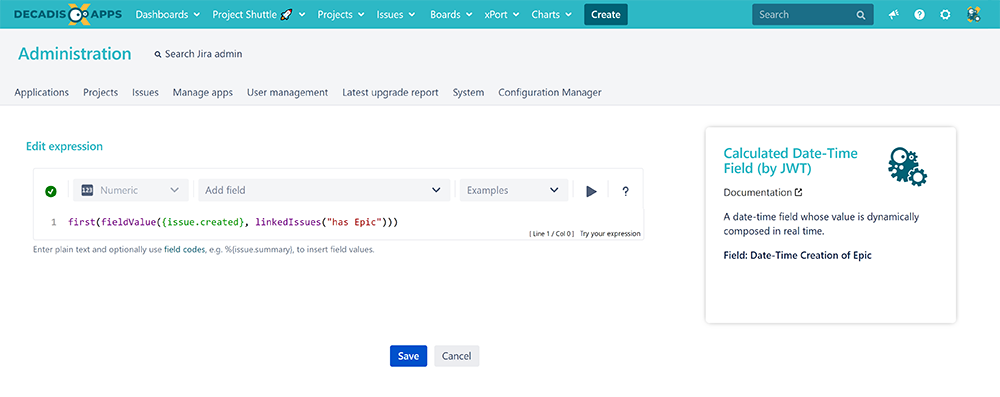Switch to the User management tab

(x=288, y=93)
